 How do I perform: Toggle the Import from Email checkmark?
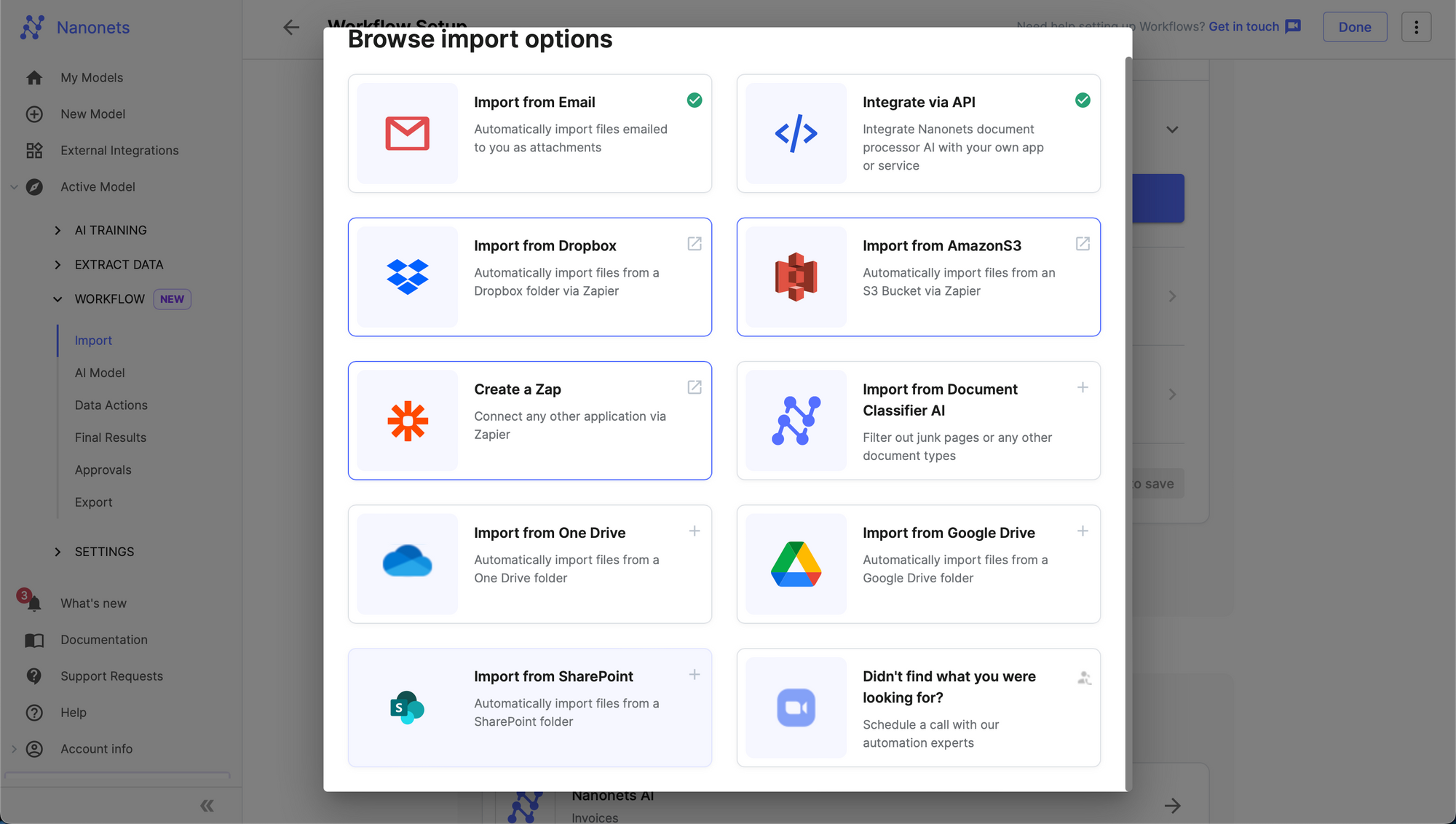[x=695, y=100]
